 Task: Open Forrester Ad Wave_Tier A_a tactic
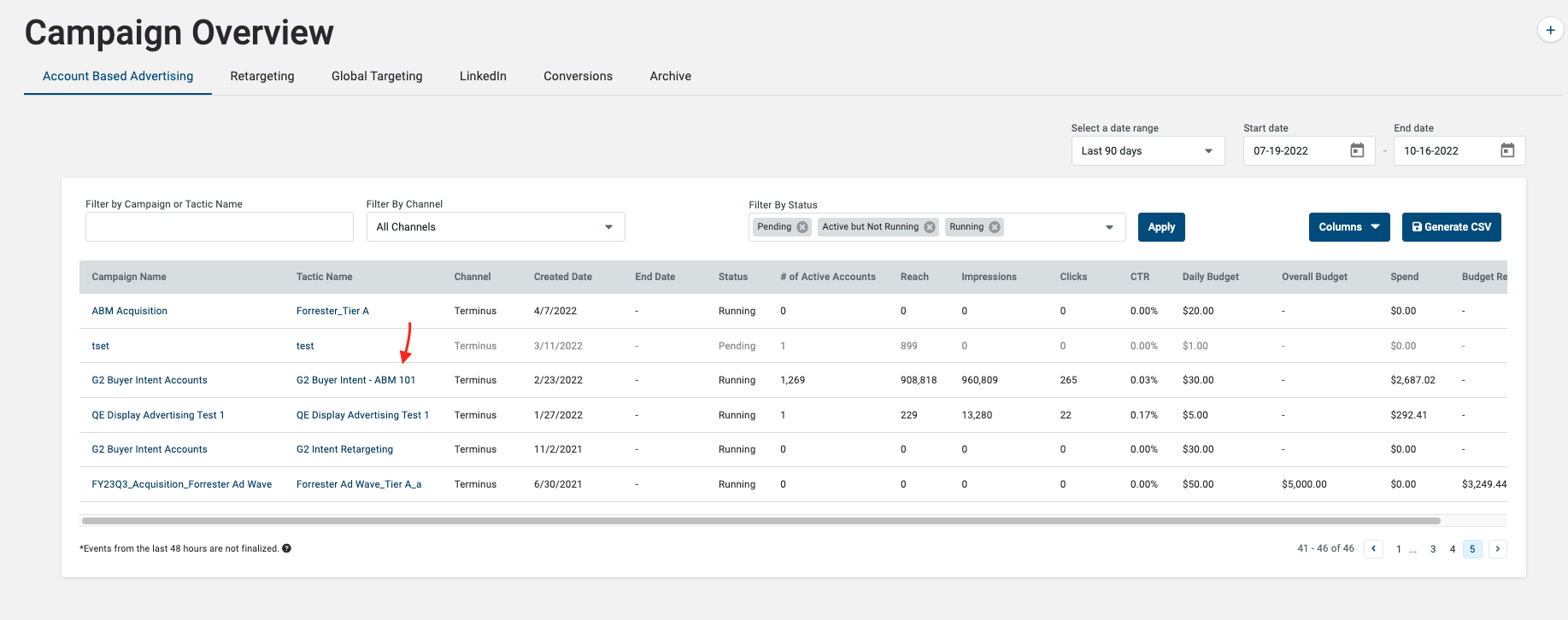click(x=359, y=484)
